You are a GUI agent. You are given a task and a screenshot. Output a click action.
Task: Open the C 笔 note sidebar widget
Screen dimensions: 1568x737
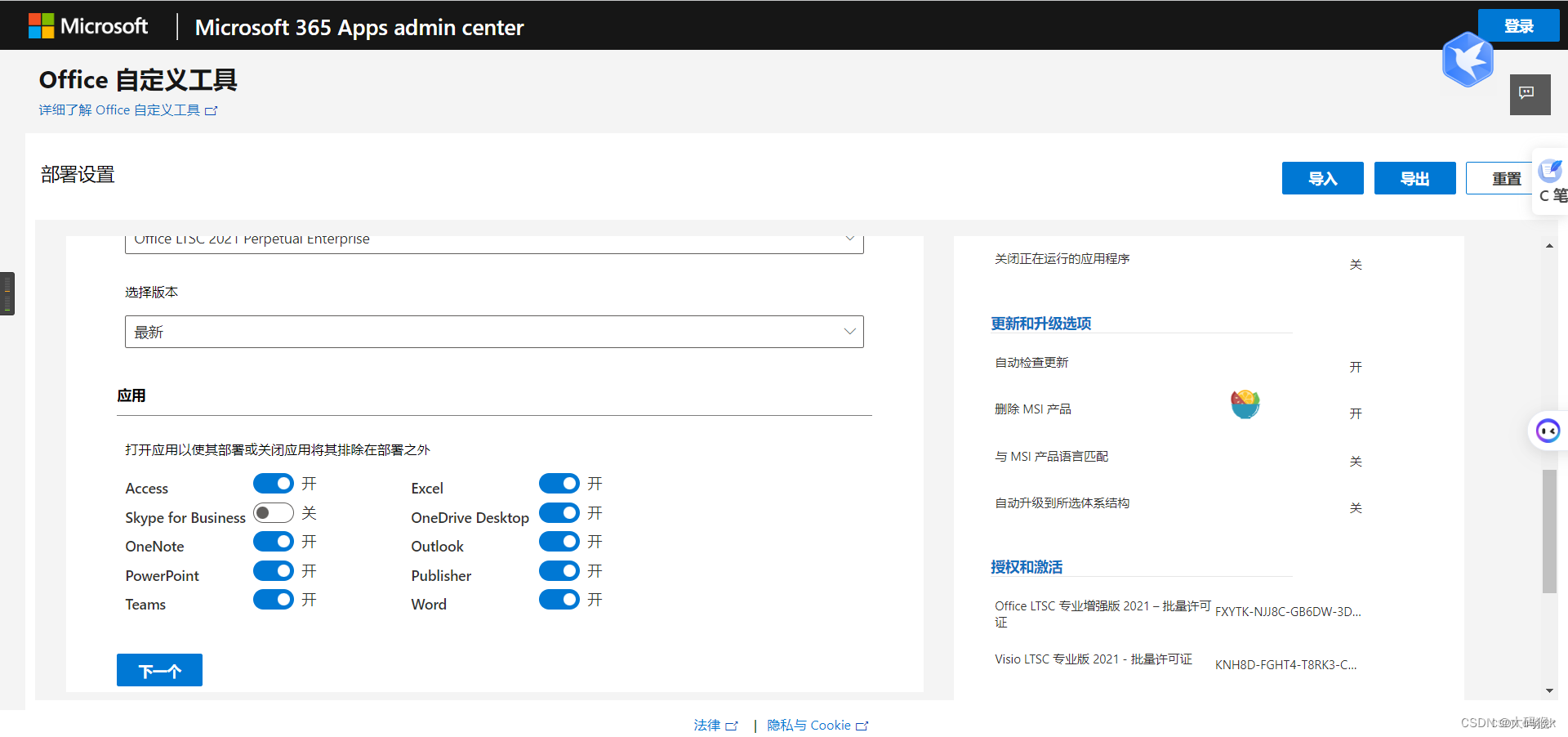click(1551, 181)
